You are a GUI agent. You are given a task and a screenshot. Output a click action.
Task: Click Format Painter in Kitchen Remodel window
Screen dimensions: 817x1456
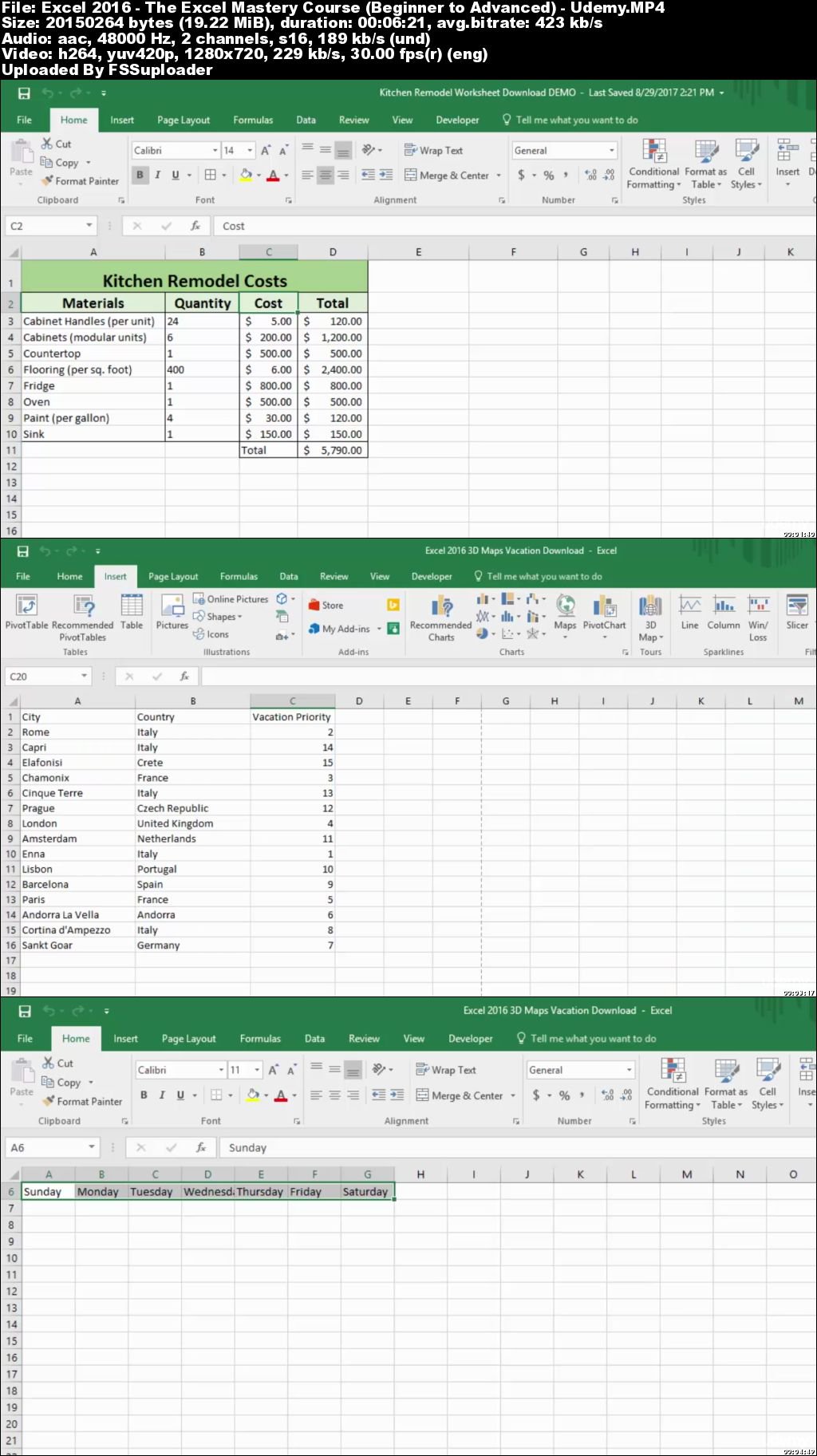point(80,181)
